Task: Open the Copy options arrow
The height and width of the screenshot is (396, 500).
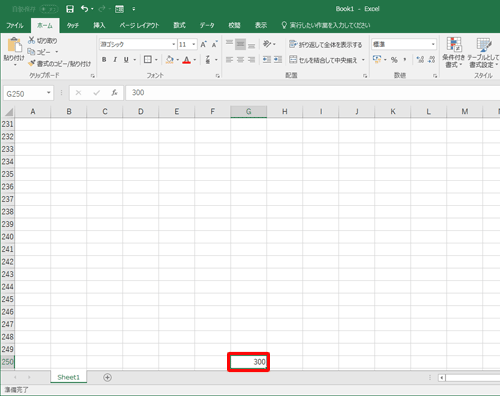Action: tap(57, 52)
